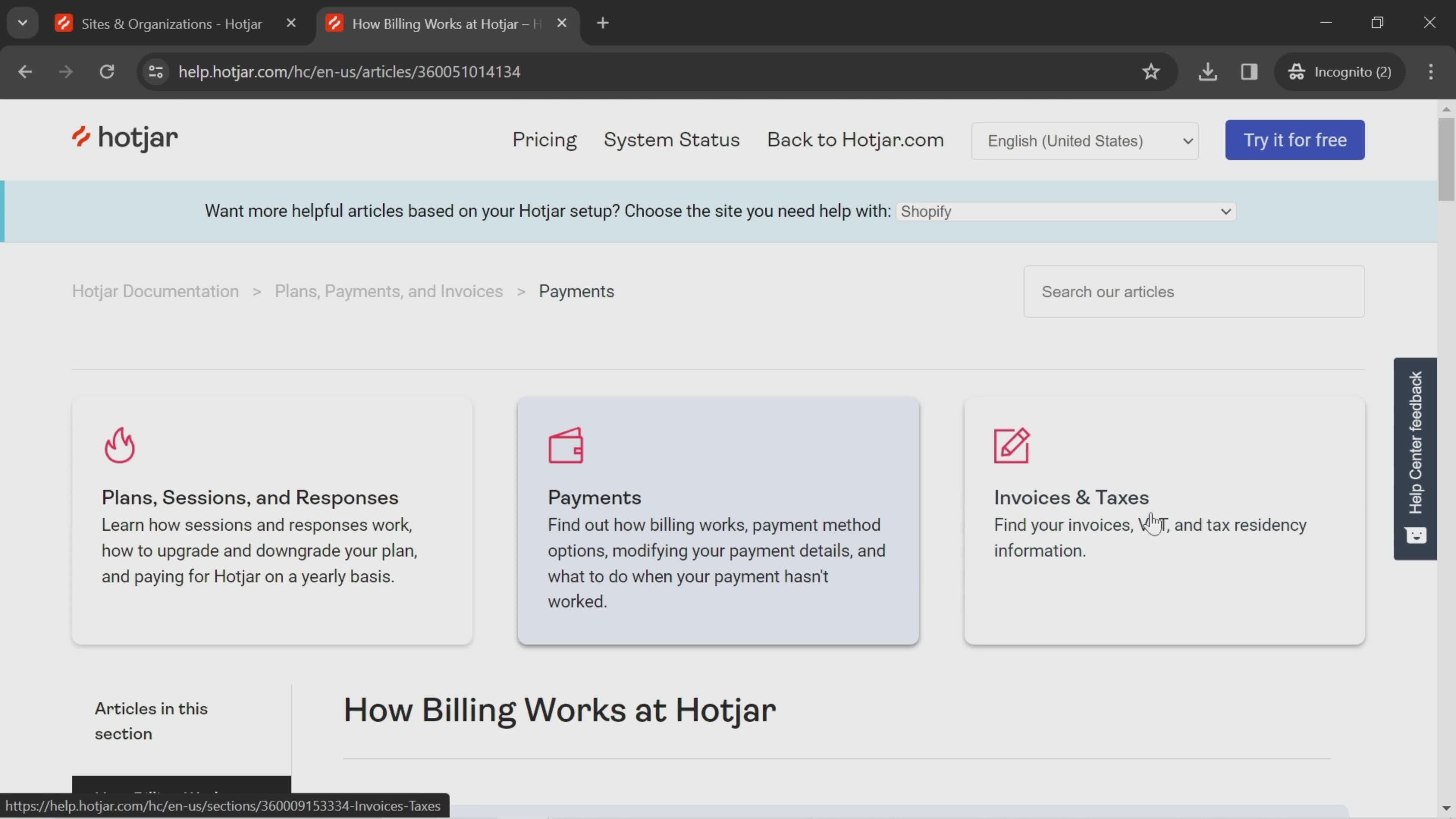This screenshot has width=1456, height=819.
Task: Open the Incognito (2) profile indicator
Action: [x=1340, y=72]
